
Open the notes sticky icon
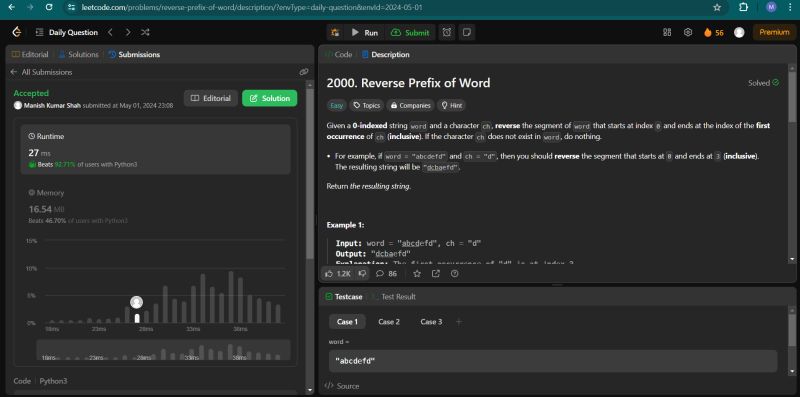pos(466,33)
